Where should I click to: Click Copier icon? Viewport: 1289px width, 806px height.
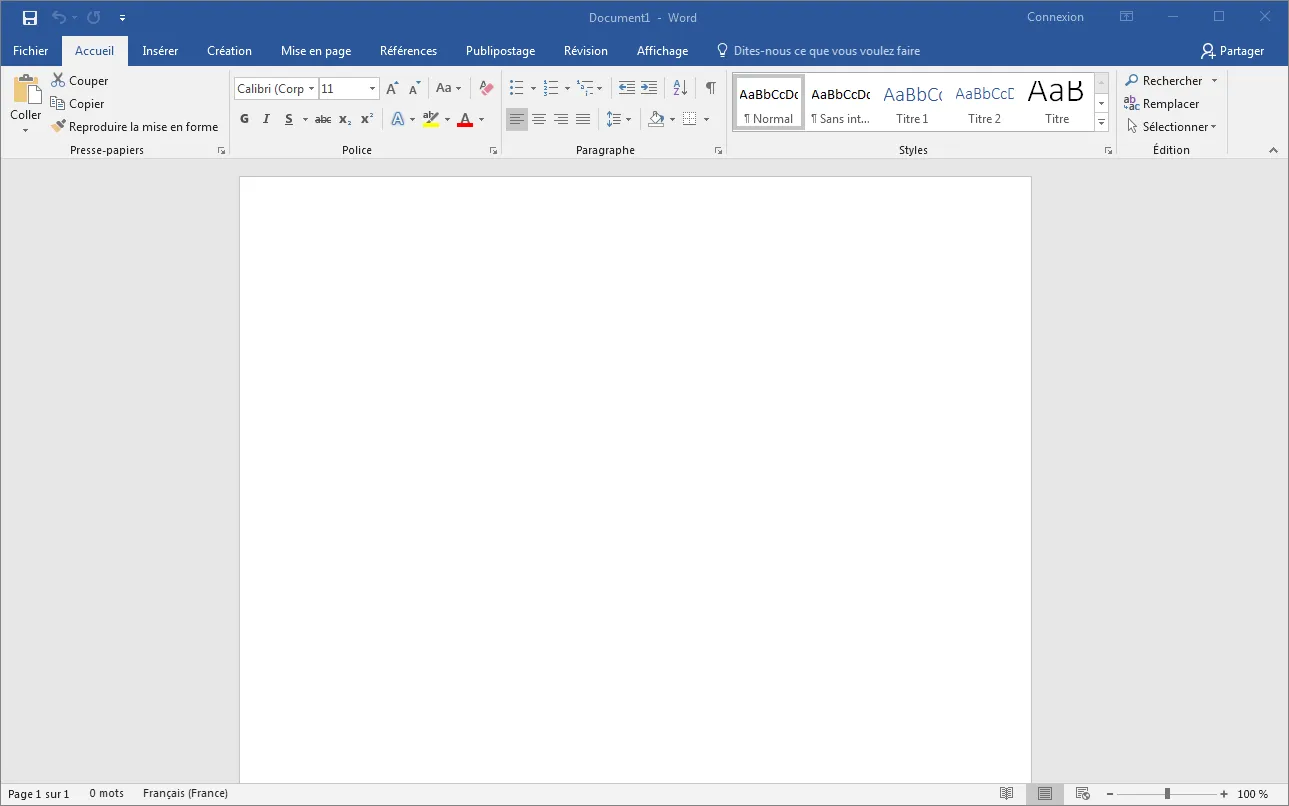point(58,103)
